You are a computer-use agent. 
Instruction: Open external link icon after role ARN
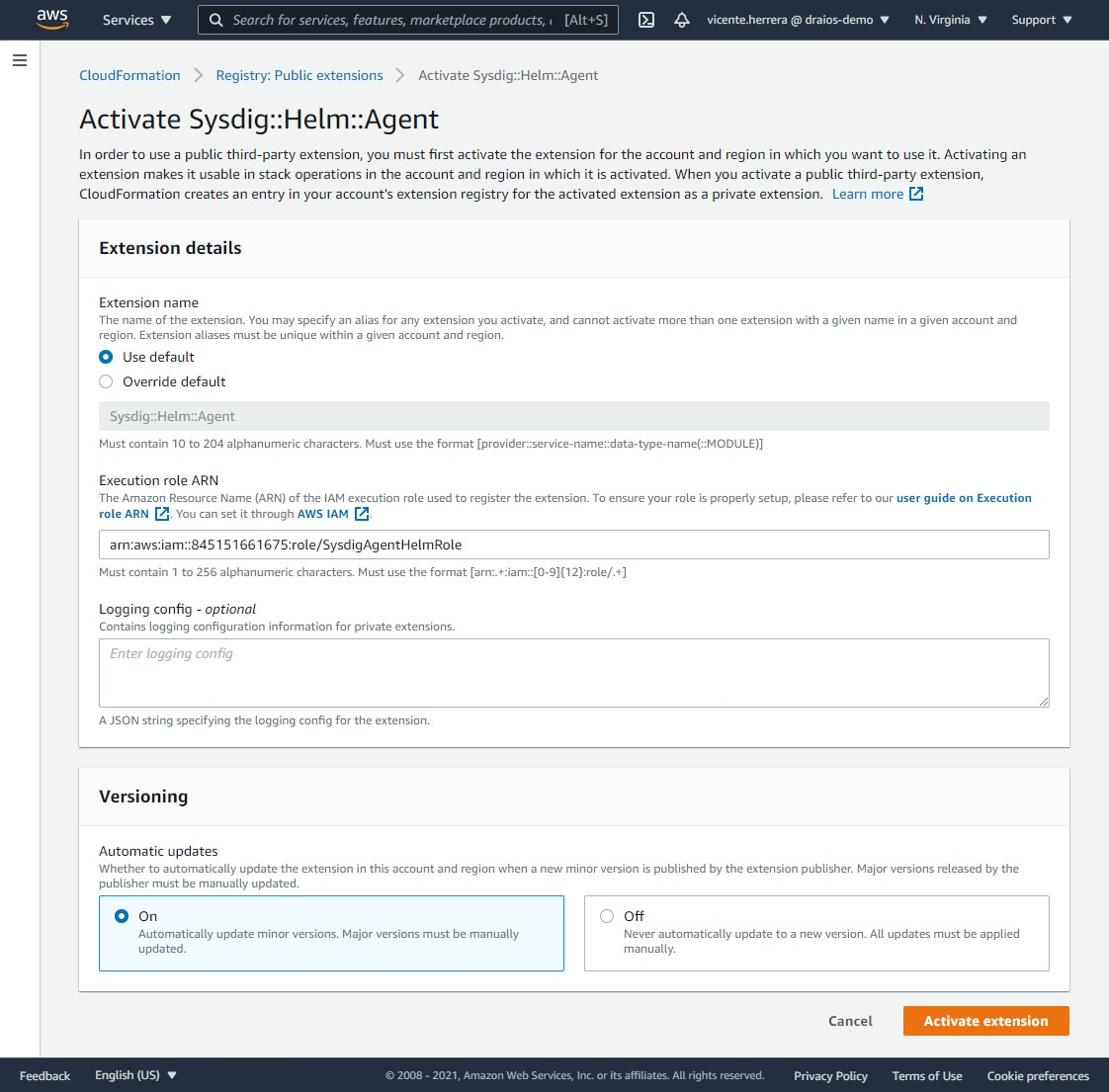click(162, 514)
